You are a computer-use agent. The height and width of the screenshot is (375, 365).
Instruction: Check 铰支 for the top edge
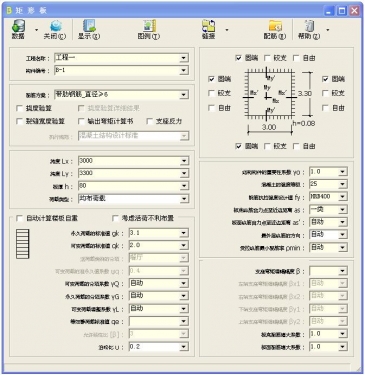[x=267, y=58]
